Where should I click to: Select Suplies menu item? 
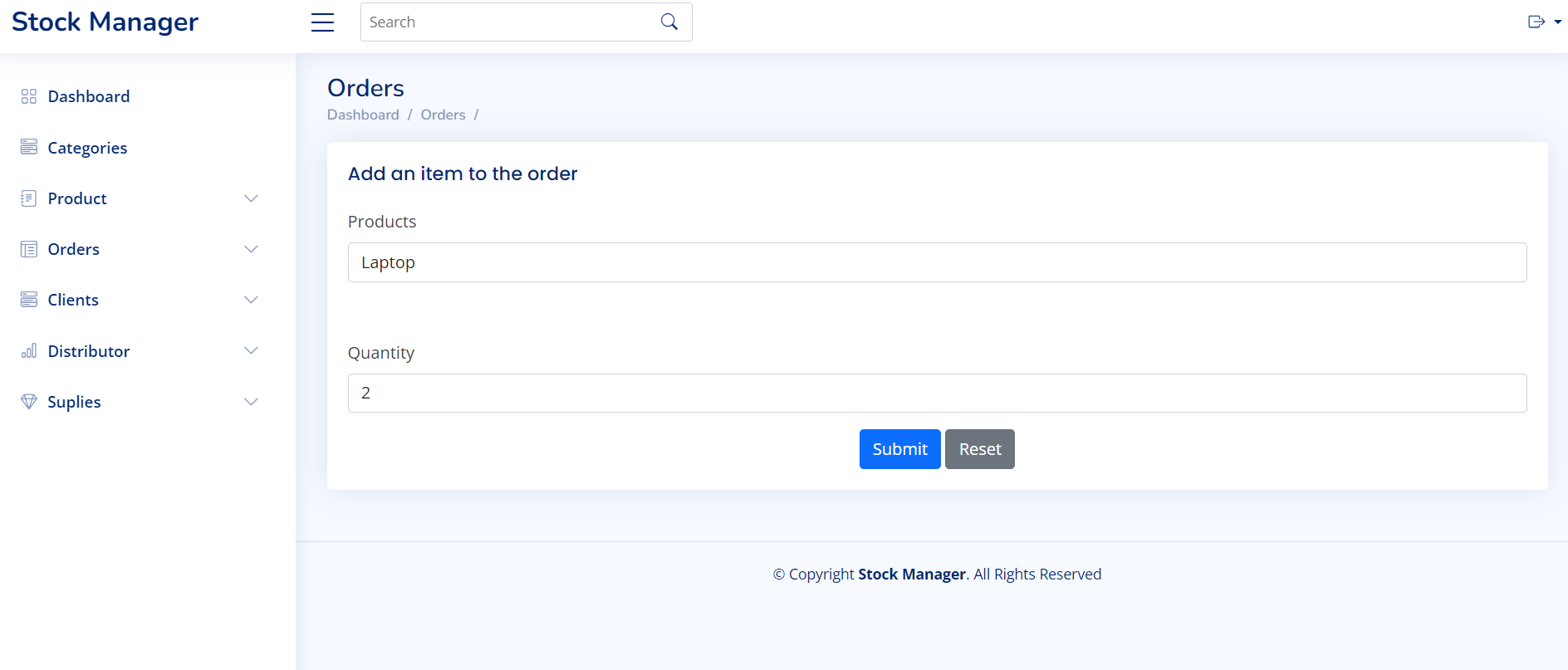[74, 402]
